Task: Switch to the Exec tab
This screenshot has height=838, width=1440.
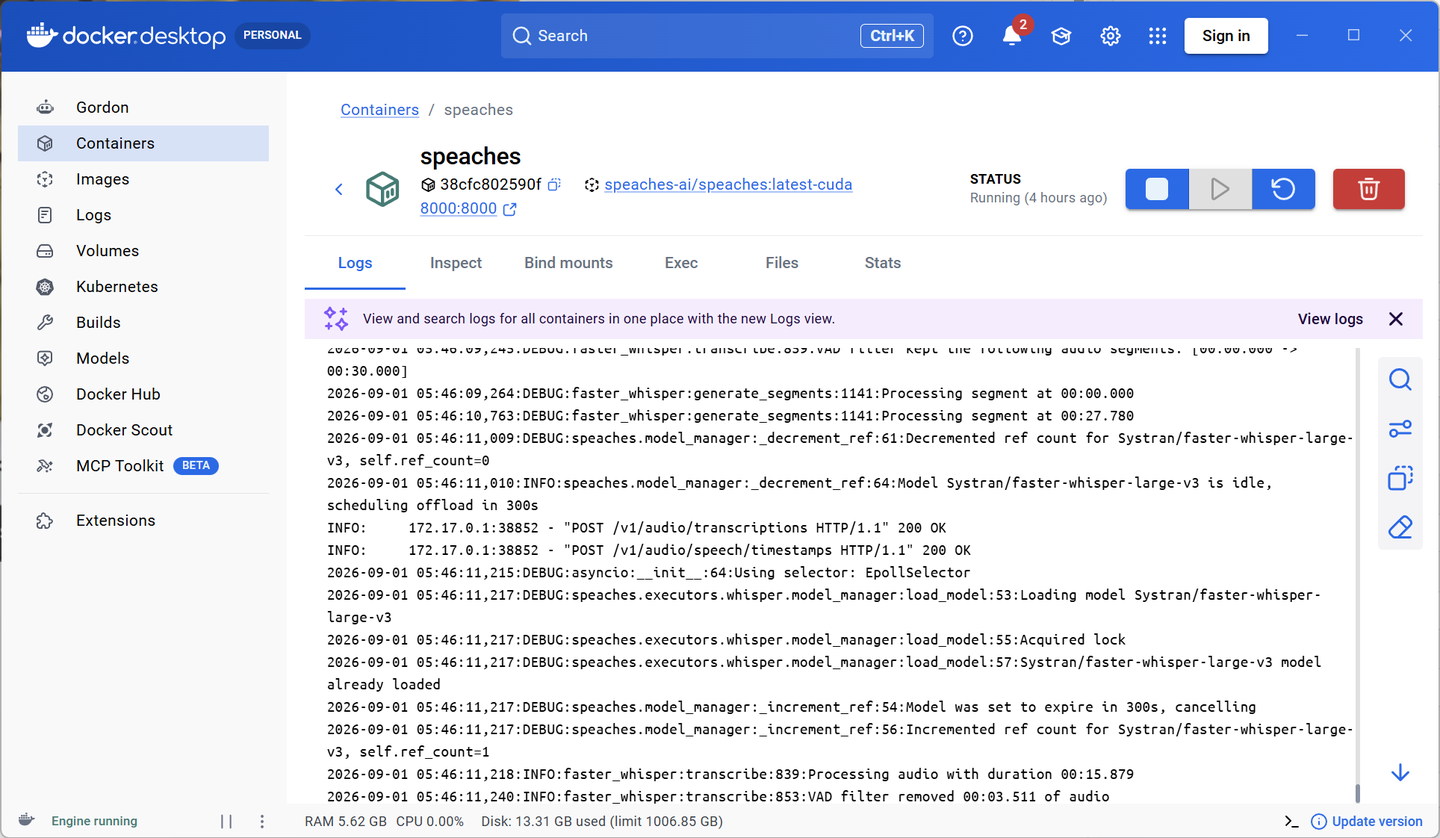Action: pyautogui.click(x=681, y=263)
